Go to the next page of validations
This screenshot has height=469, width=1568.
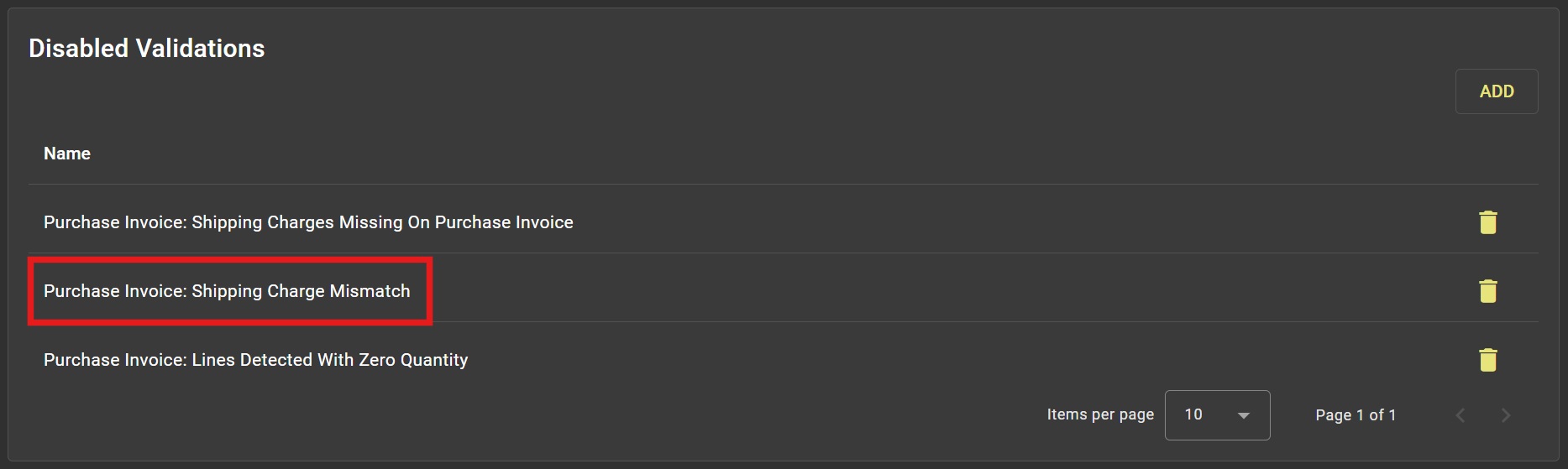tap(1505, 415)
